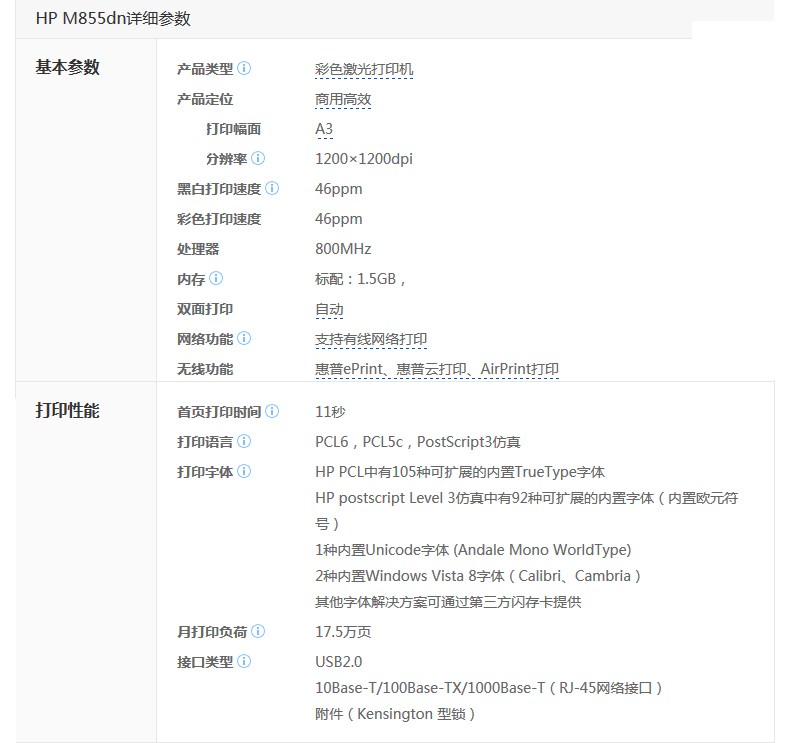Follow the 商用高效 link
Viewport: 790px width, 743px height.
pos(343,99)
